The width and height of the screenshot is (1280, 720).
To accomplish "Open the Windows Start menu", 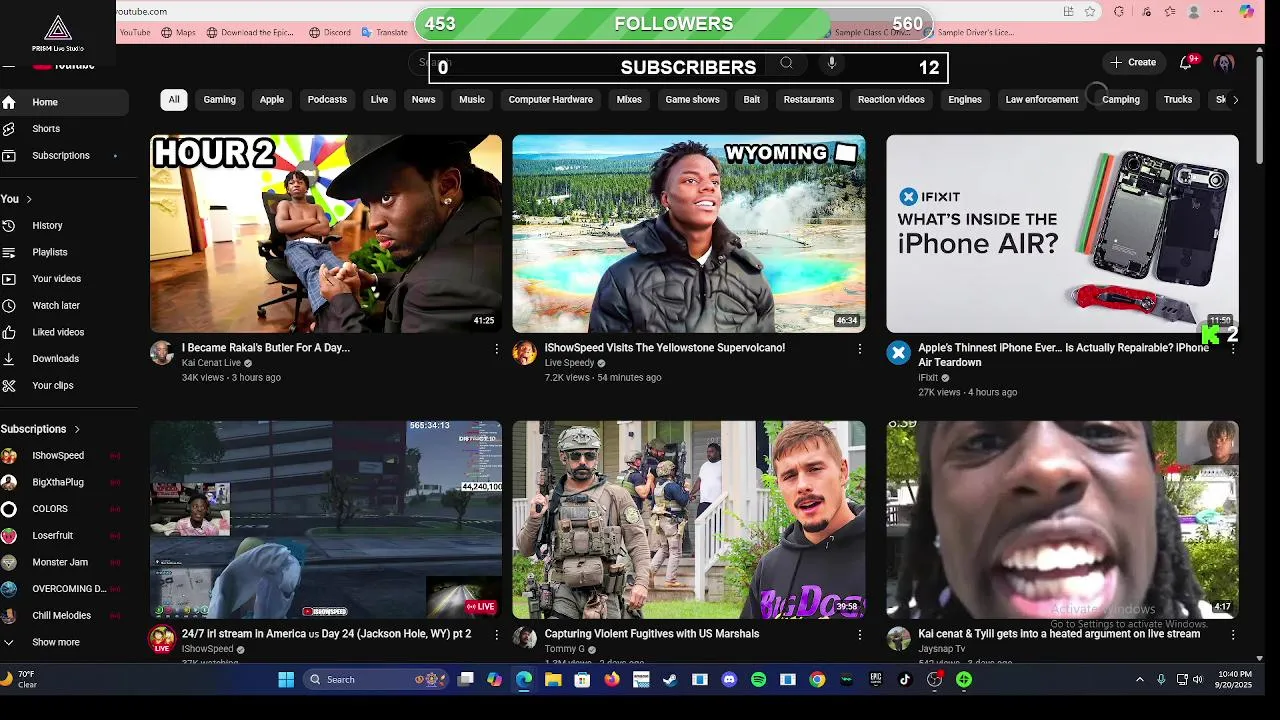I will pyautogui.click(x=286, y=680).
